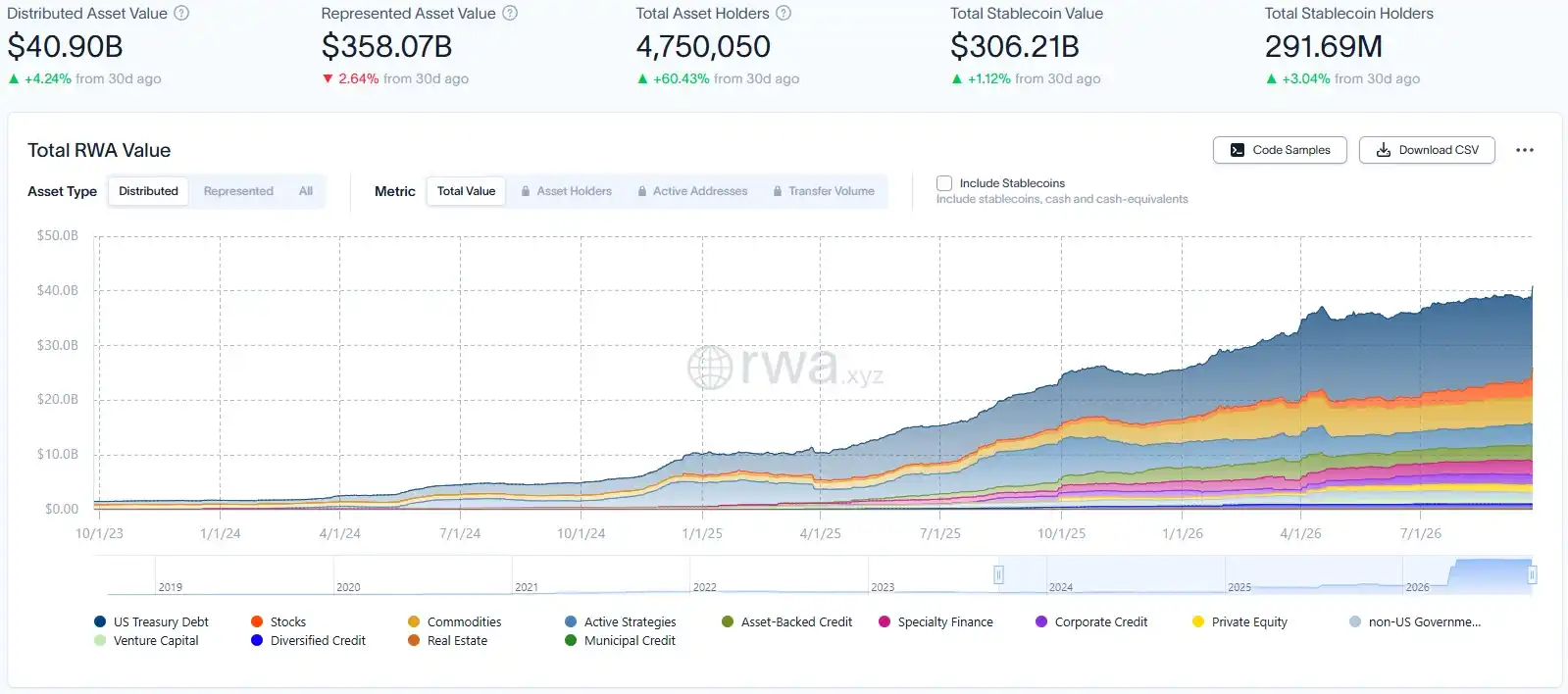Select the locked Transfer Volume metric
Viewport: 1568px width, 694px height.
click(824, 191)
